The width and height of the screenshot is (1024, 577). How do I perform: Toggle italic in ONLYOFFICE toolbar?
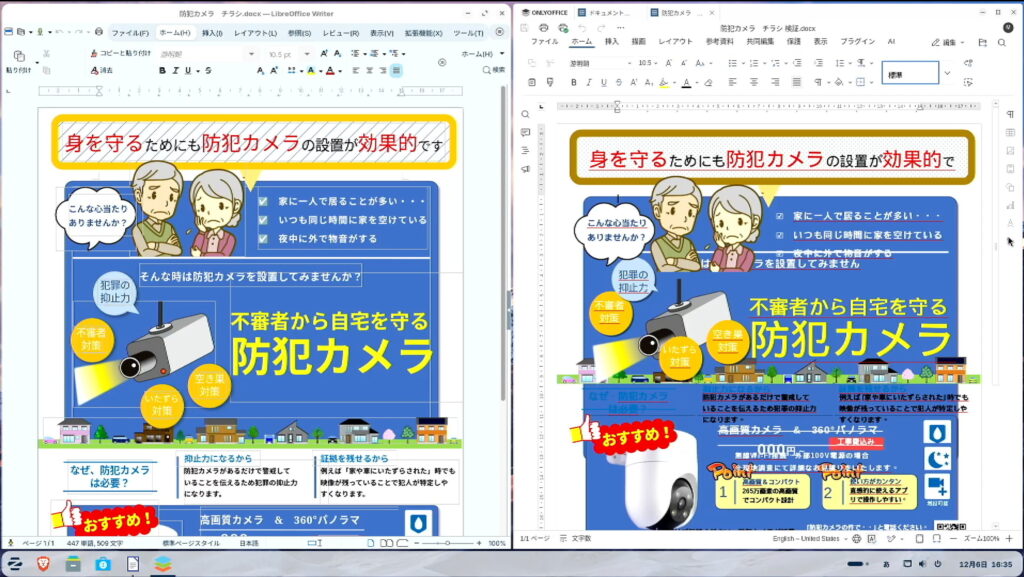point(590,82)
